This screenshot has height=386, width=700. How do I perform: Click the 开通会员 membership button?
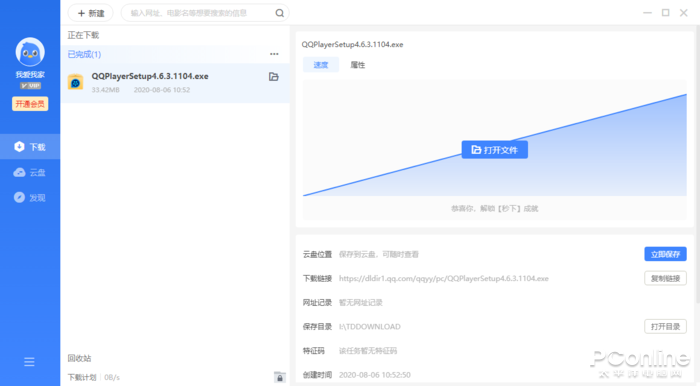point(30,104)
